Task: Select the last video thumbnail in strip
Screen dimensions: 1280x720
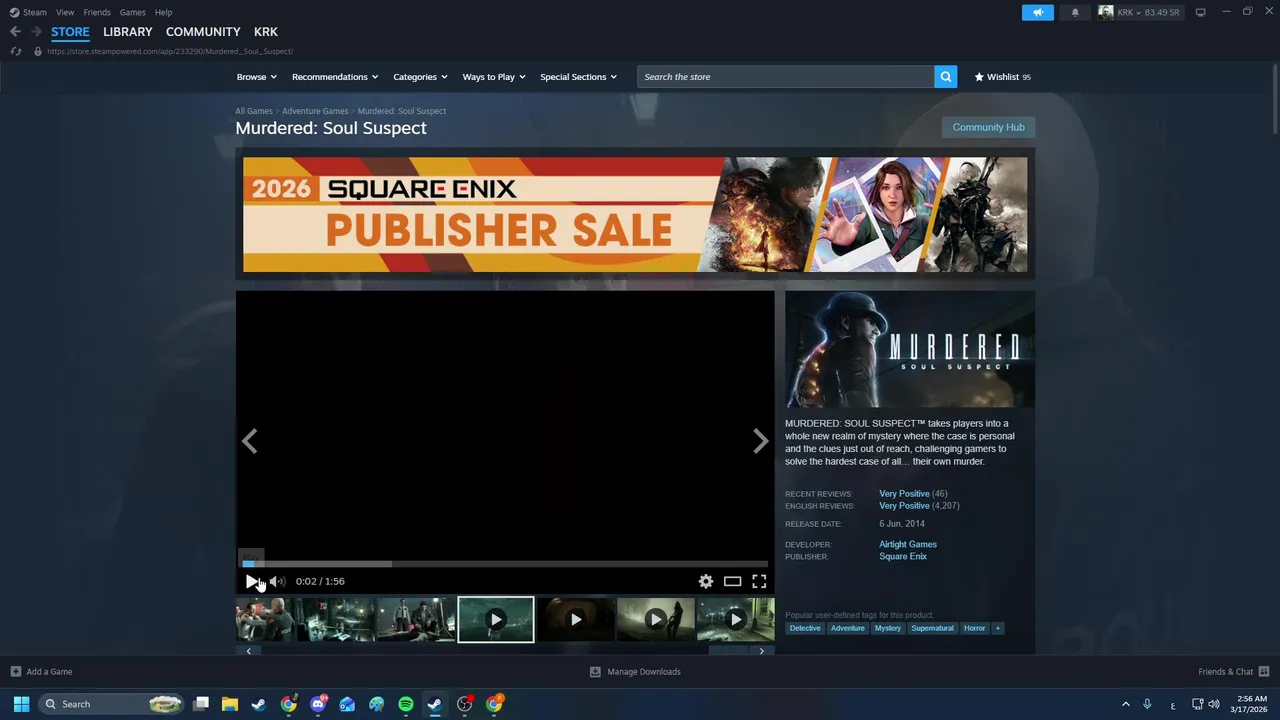Action: 736,620
